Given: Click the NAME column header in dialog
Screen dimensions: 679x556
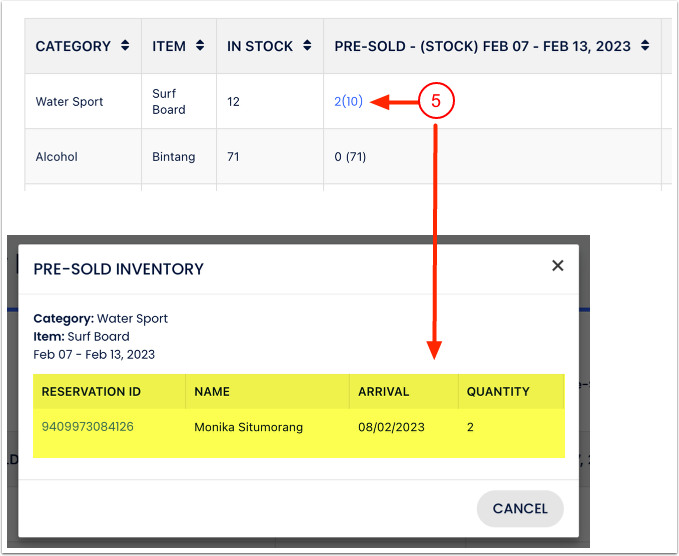Looking at the screenshot, I should (212, 392).
